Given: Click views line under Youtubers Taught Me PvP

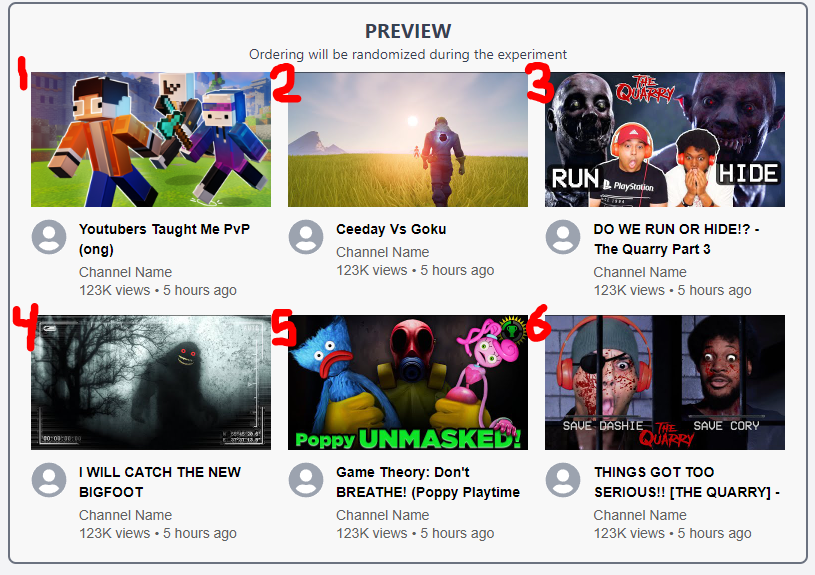Looking at the screenshot, I should (x=157, y=290).
